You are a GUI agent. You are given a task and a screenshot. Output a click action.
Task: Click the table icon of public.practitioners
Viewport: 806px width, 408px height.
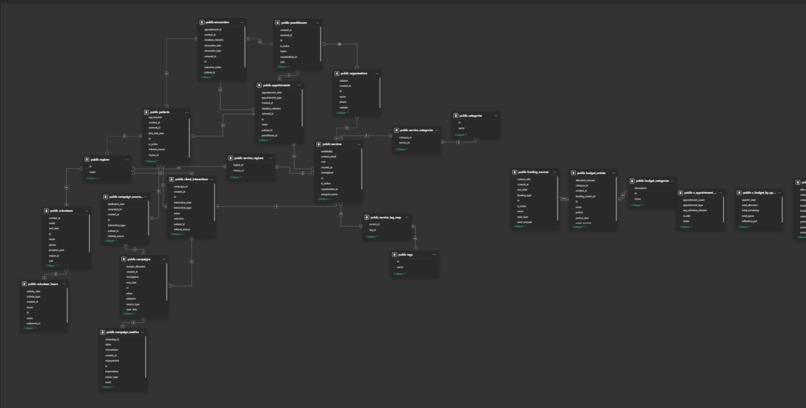[278, 23]
